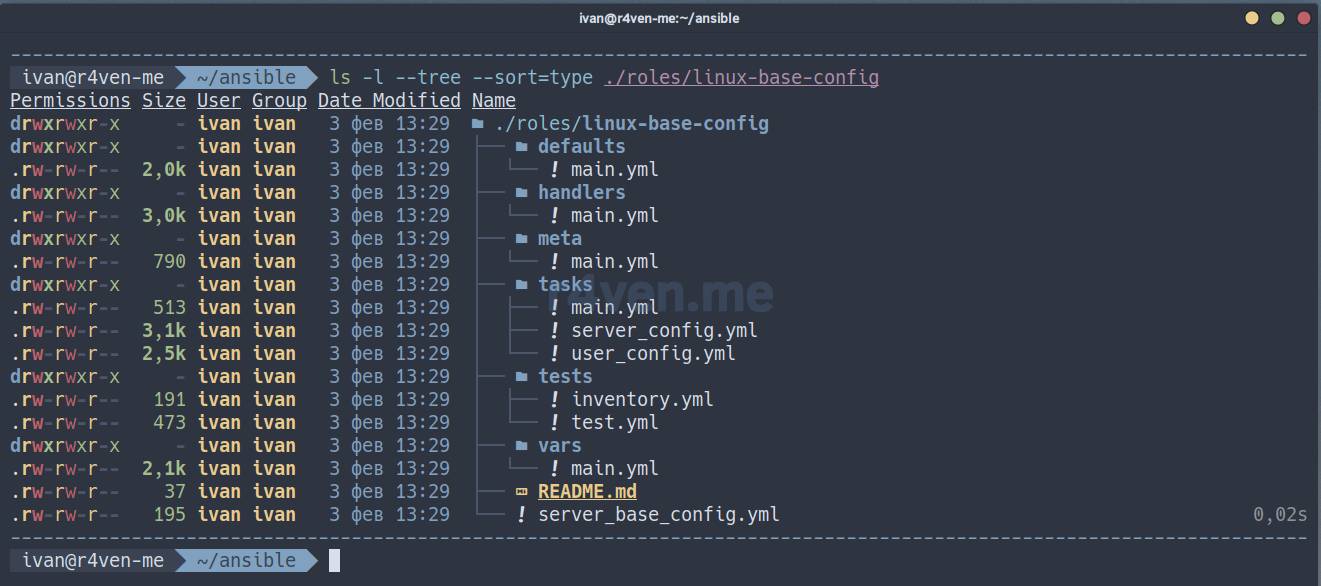Click the folder icon beside vars

point(521,446)
